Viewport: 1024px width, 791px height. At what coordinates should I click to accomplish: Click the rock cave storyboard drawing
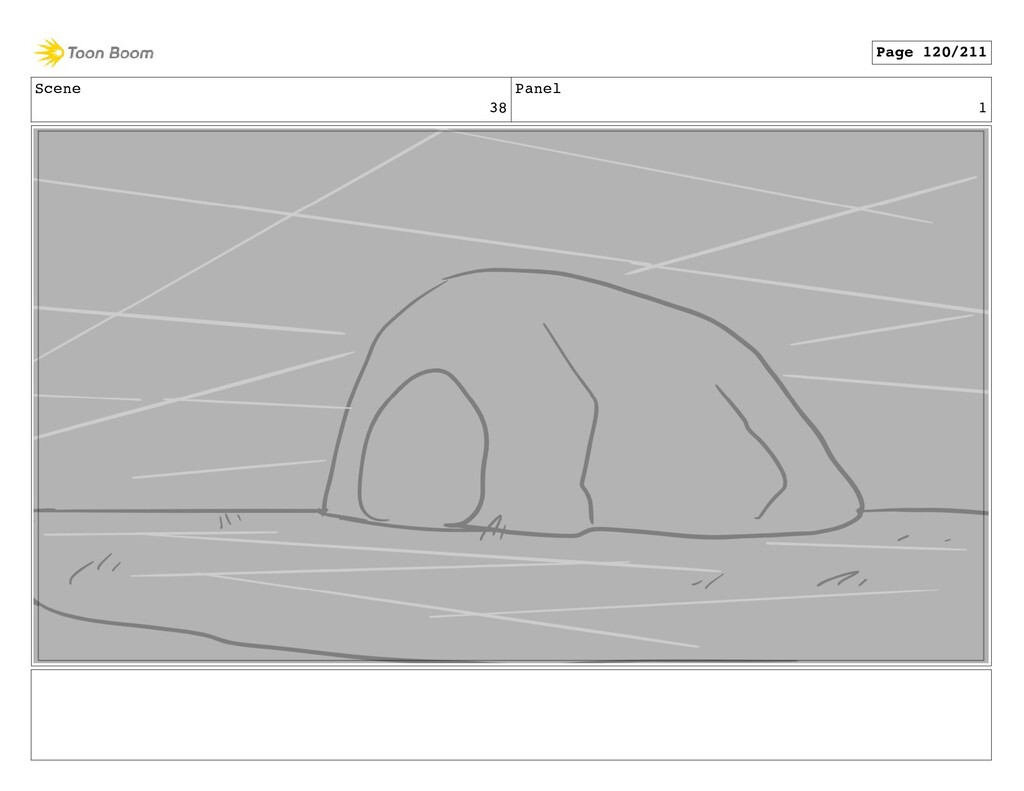pos(511,396)
